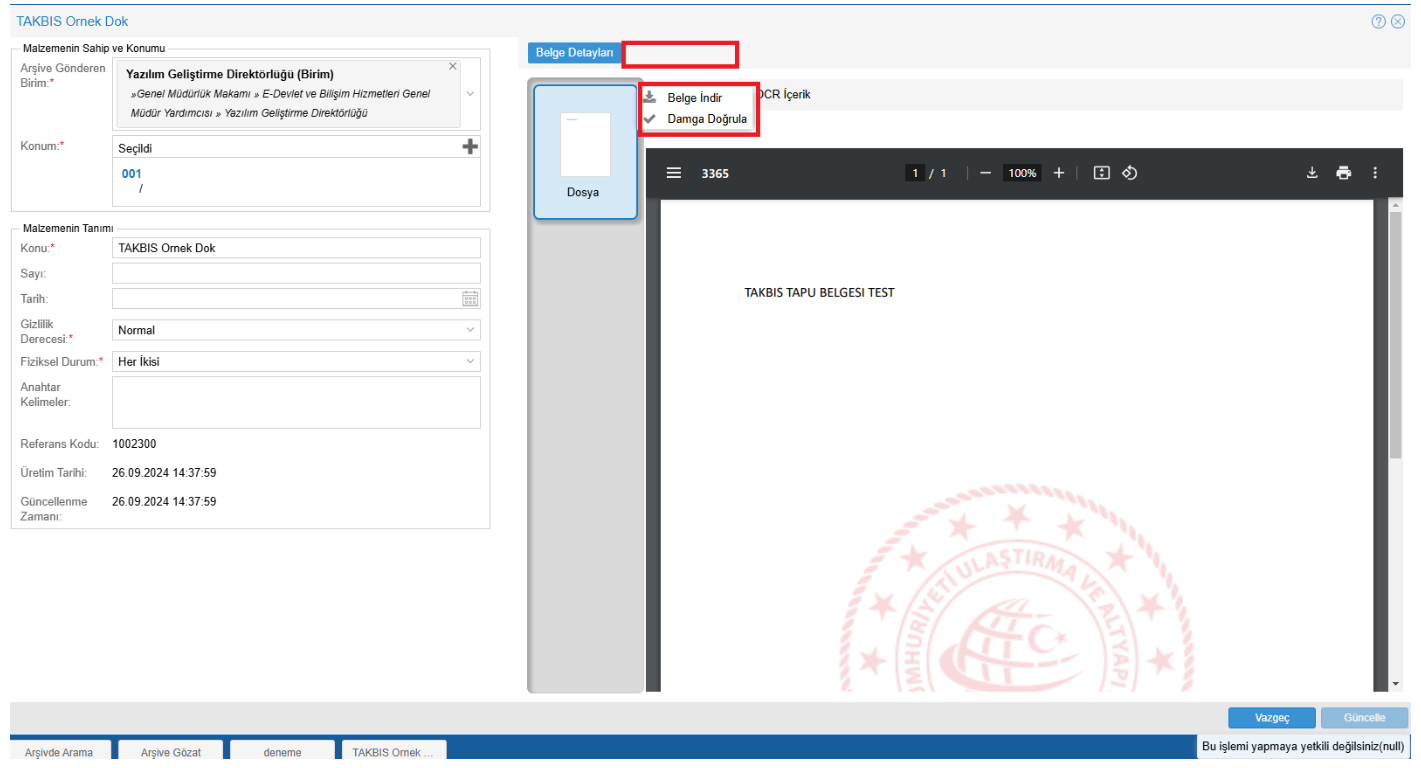
Task: Select the Dosya file thumbnail
Action: [x=585, y=152]
